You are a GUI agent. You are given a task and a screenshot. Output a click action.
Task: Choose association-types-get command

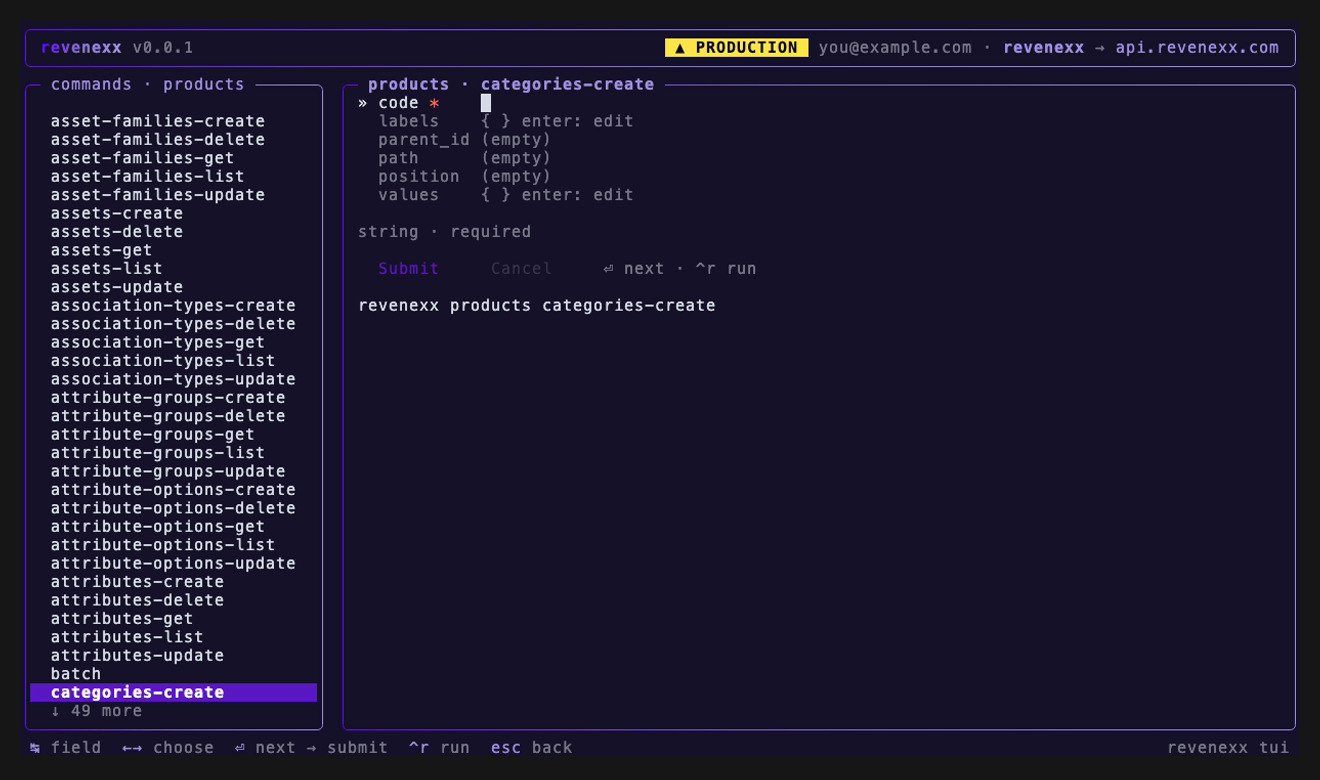(158, 342)
